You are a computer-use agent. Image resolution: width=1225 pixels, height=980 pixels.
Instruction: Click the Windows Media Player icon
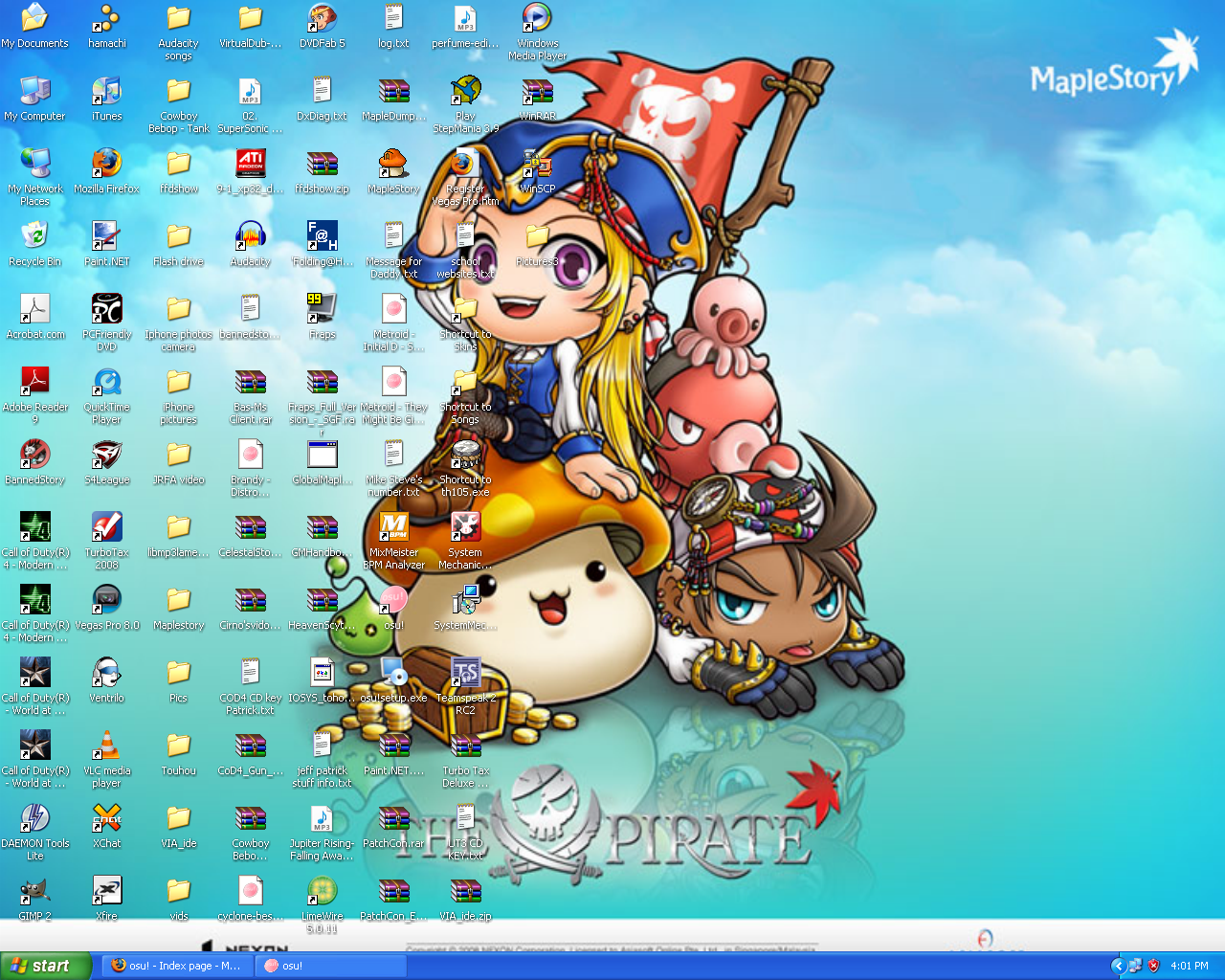pos(537,18)
